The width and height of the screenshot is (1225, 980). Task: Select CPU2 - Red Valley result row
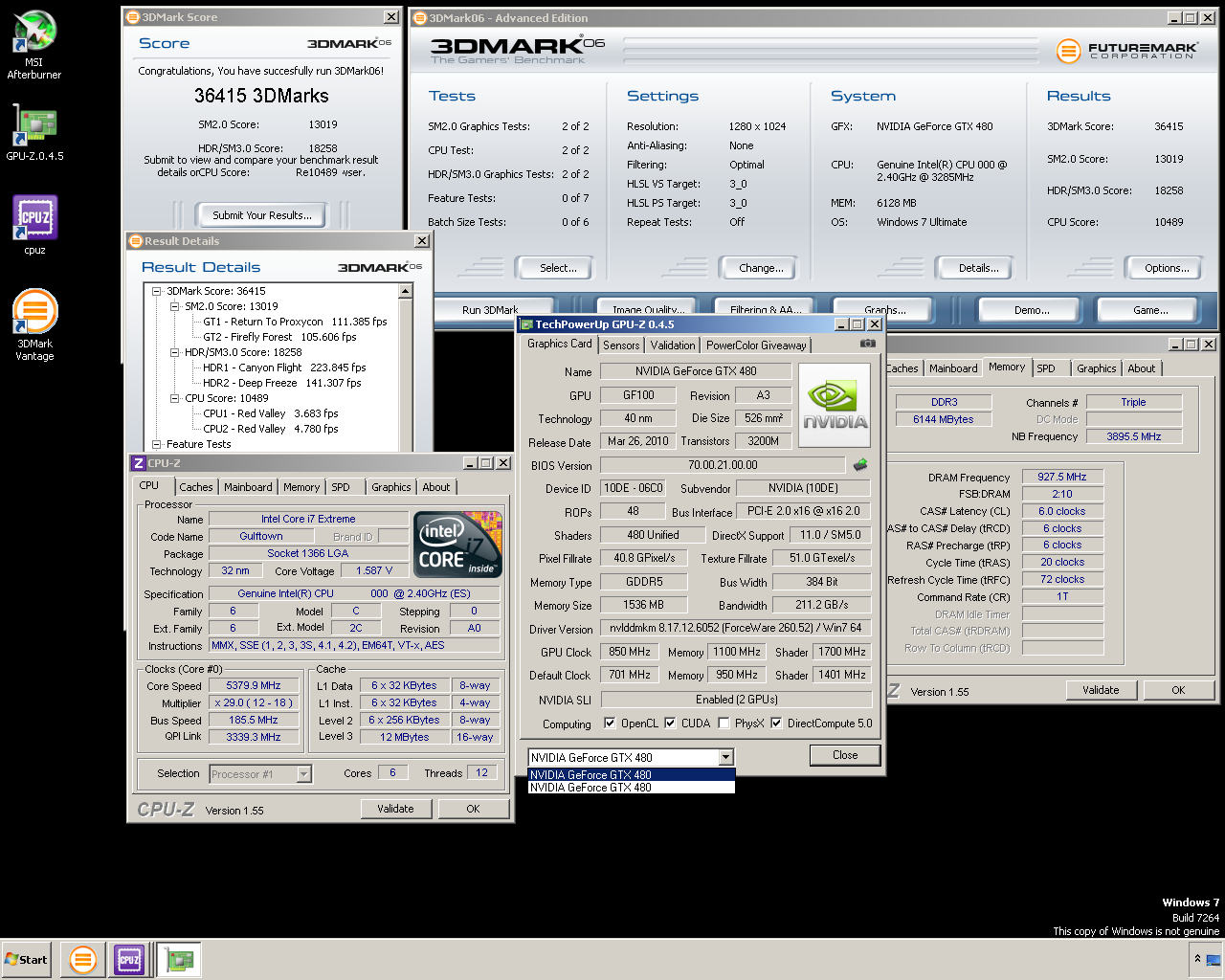click(x=270, y=429)
